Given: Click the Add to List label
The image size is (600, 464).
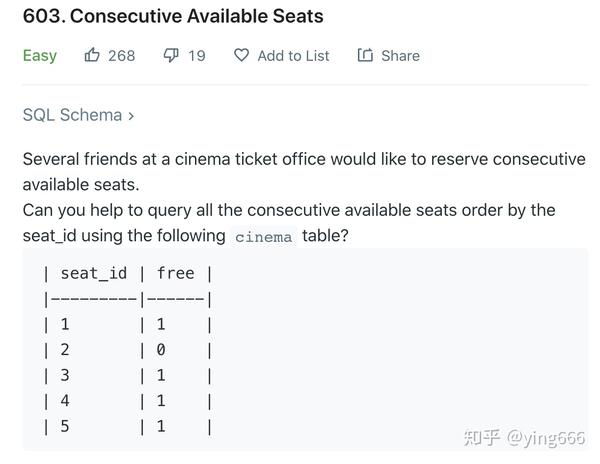Looking at the screenshot, I should (293, 56).
